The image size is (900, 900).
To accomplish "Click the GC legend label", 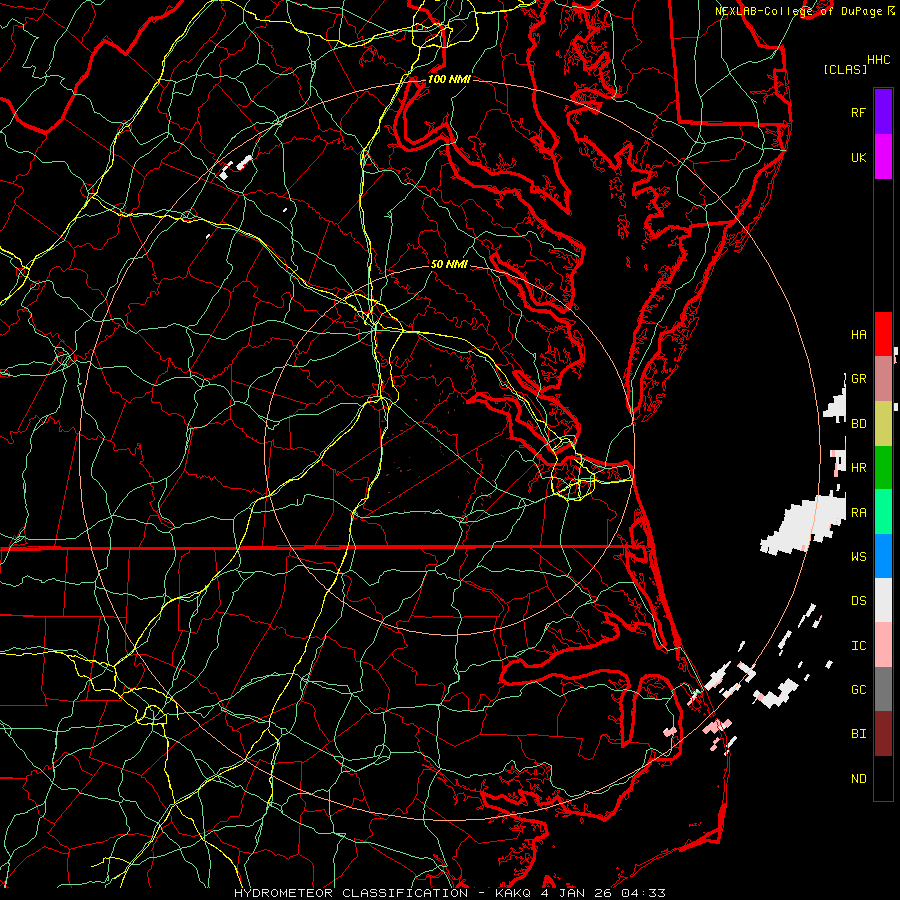I will [x=858, y=689].
